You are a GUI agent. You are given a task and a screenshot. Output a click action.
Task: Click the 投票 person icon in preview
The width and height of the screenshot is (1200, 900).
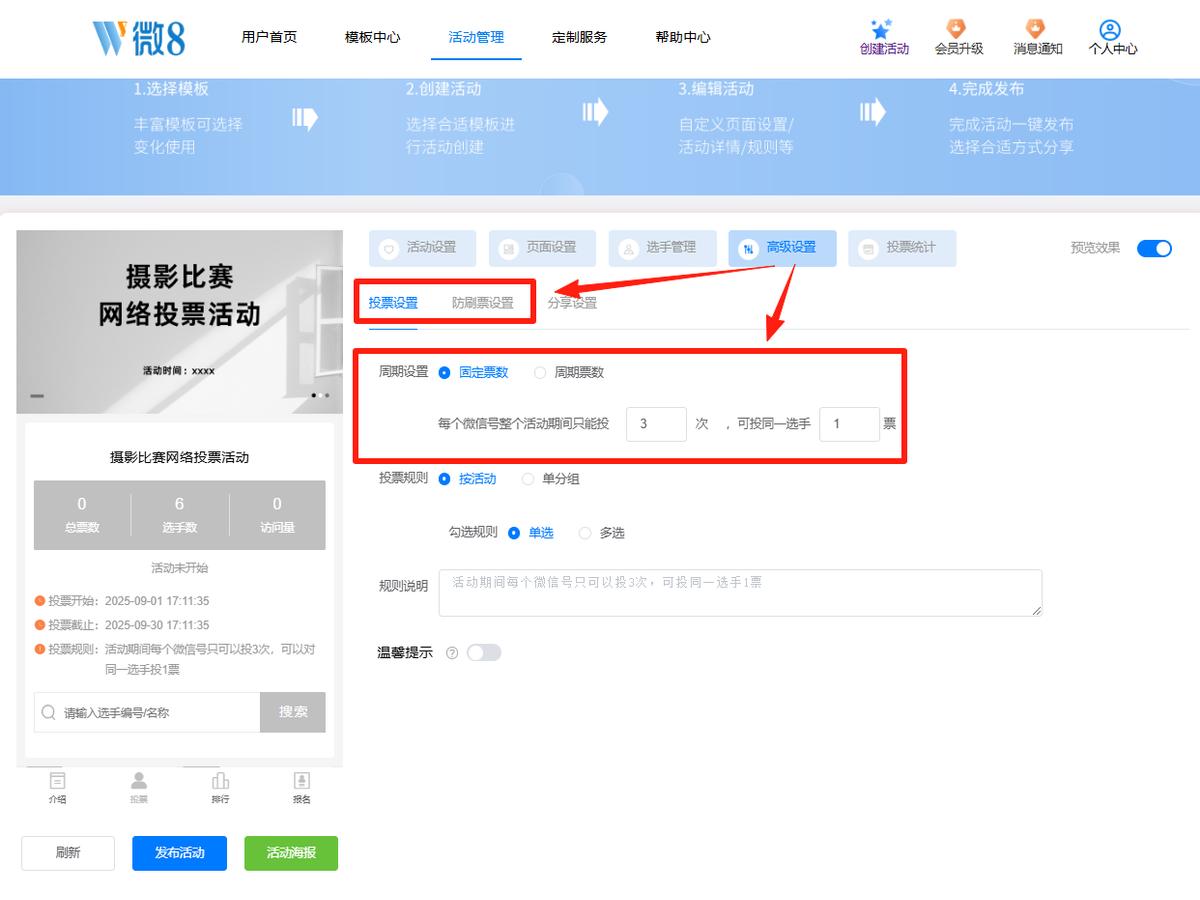[139, 781]
